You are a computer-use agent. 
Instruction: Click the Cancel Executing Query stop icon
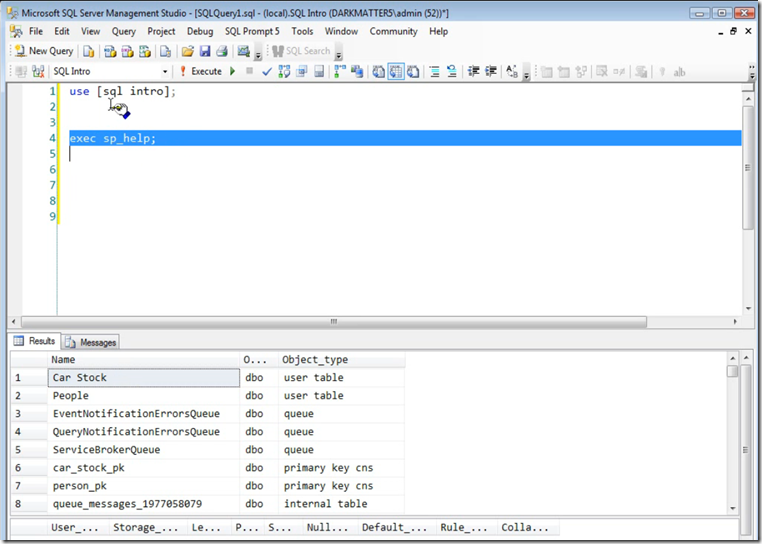click(x=249, y=71)
